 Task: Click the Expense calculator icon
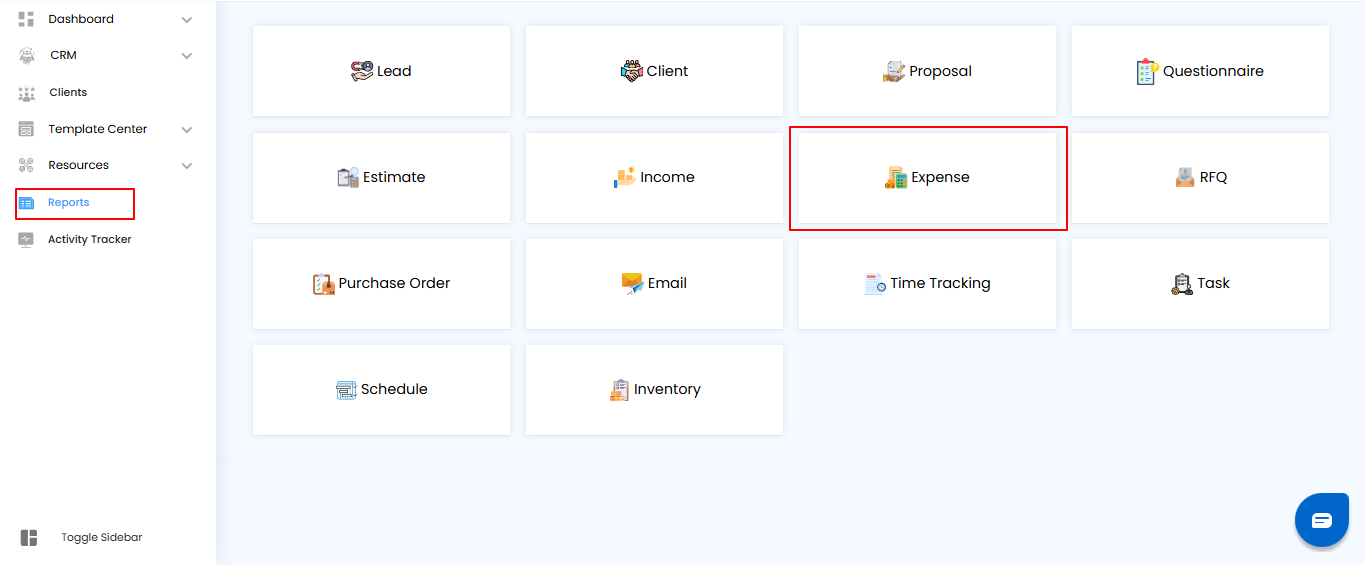click(x=896, y=178)
